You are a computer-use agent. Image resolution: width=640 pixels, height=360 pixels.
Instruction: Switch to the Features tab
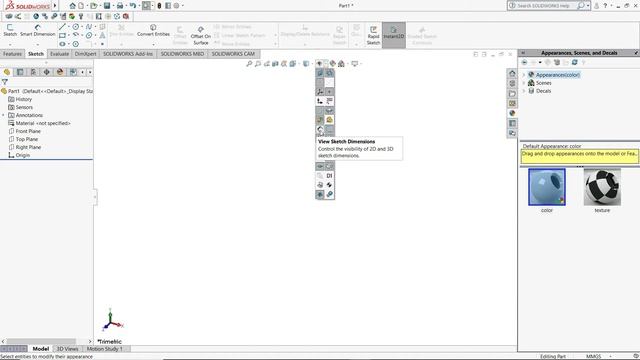tap(13, 54)
